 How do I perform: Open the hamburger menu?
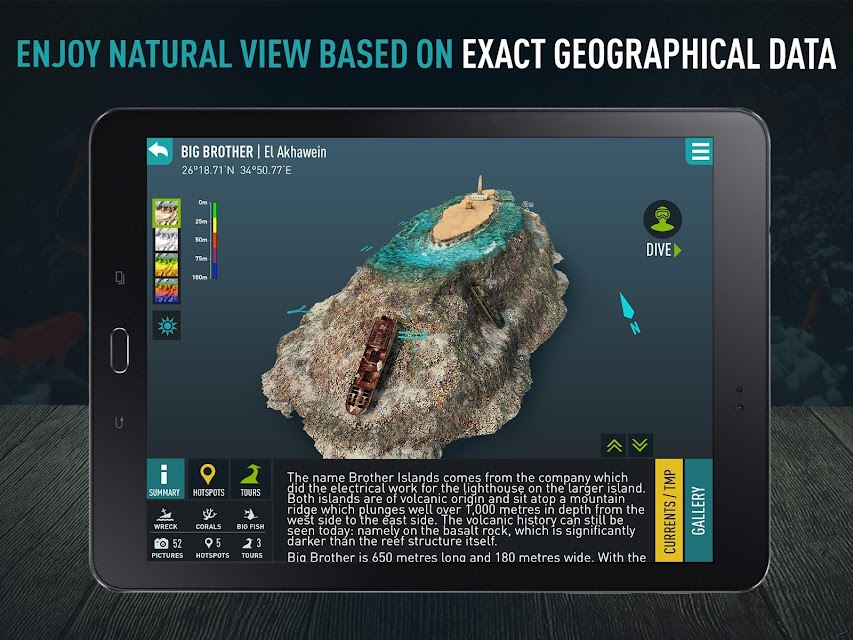coord(699,151)
